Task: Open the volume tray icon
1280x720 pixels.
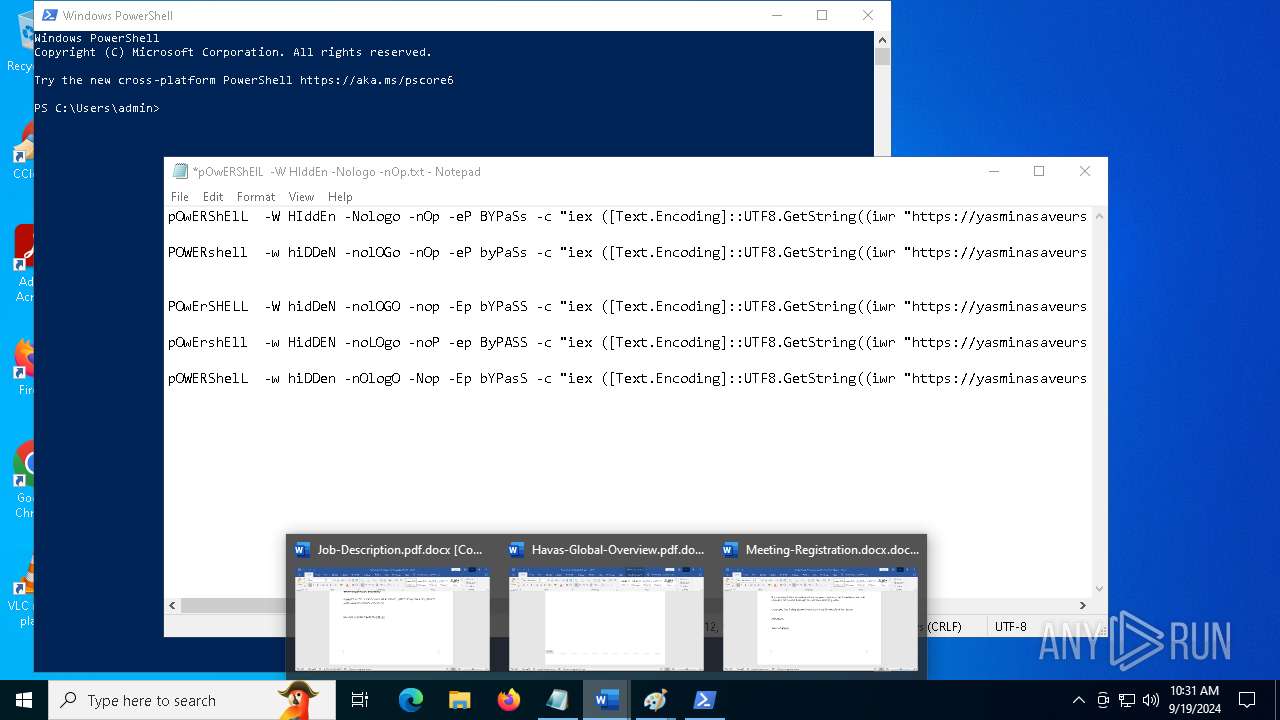Action: coord(1151,700)
